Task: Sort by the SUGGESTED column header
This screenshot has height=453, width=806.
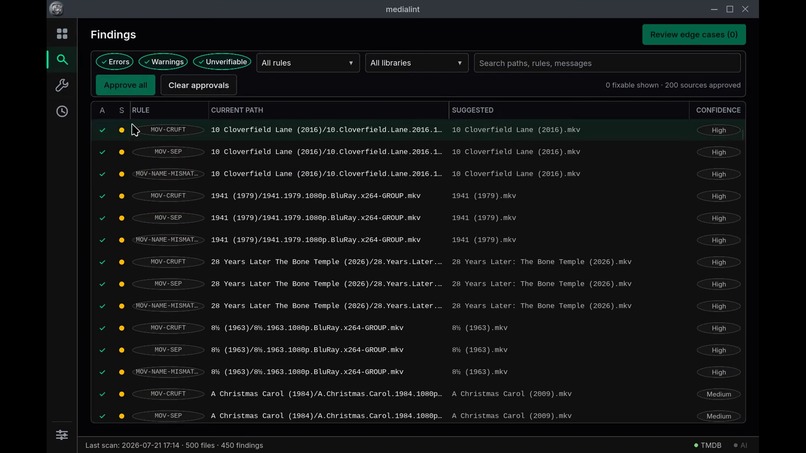Action: (472, 110)
